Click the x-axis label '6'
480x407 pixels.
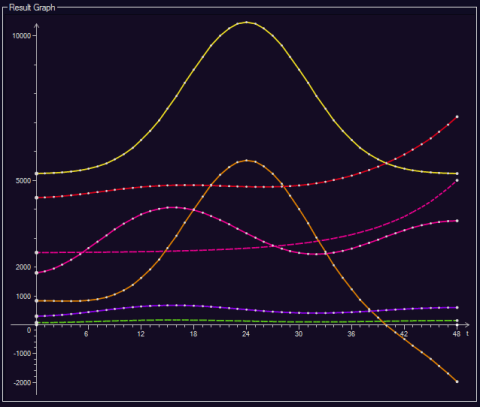tap(86, 334)
